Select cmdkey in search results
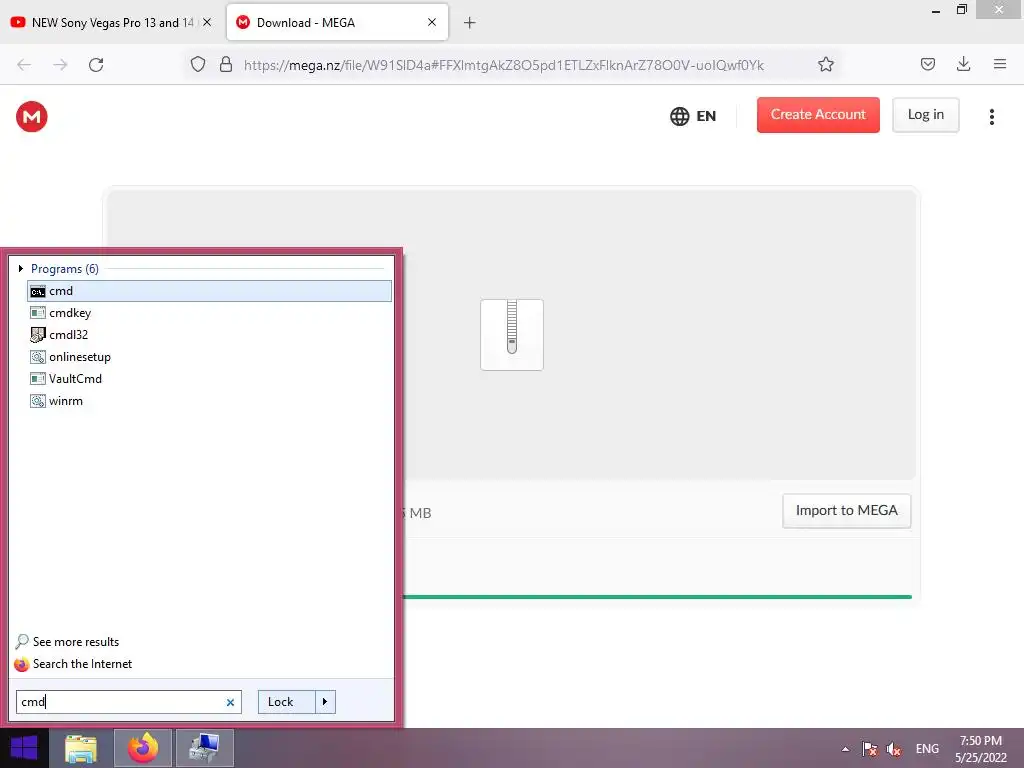Viewport: 1024px width, 768px height. (209, 313)
